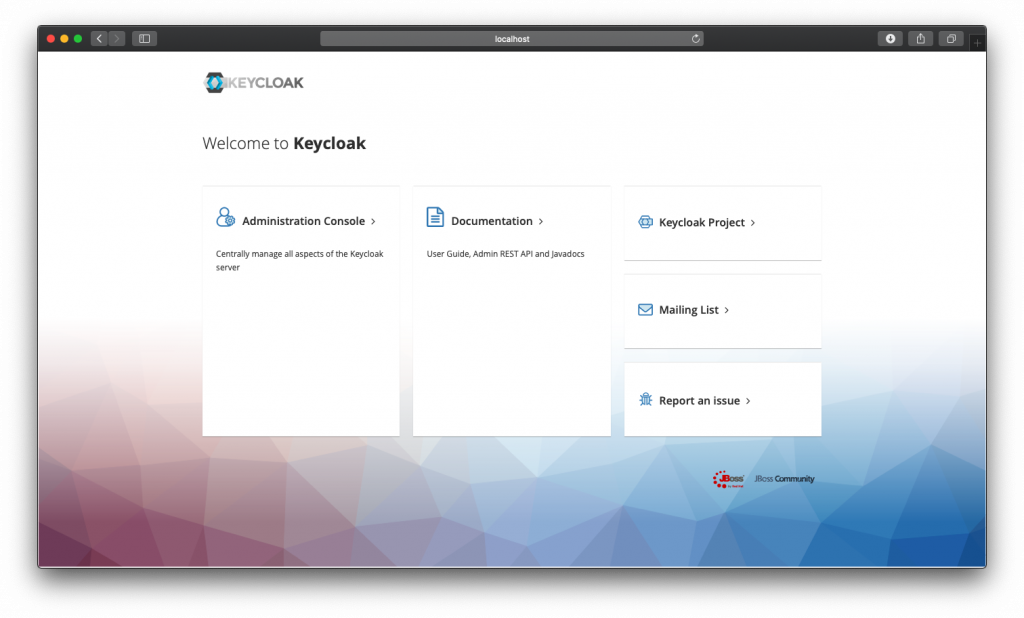Click the chevron next to Administration Console
This screenshot has height=618, width=1024.
tap(374, 221)
